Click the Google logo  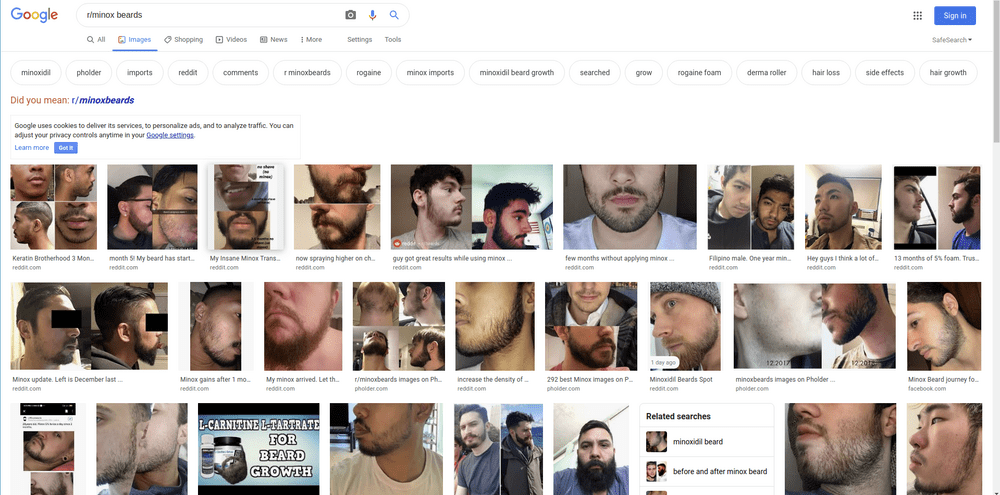coord(34,15)
